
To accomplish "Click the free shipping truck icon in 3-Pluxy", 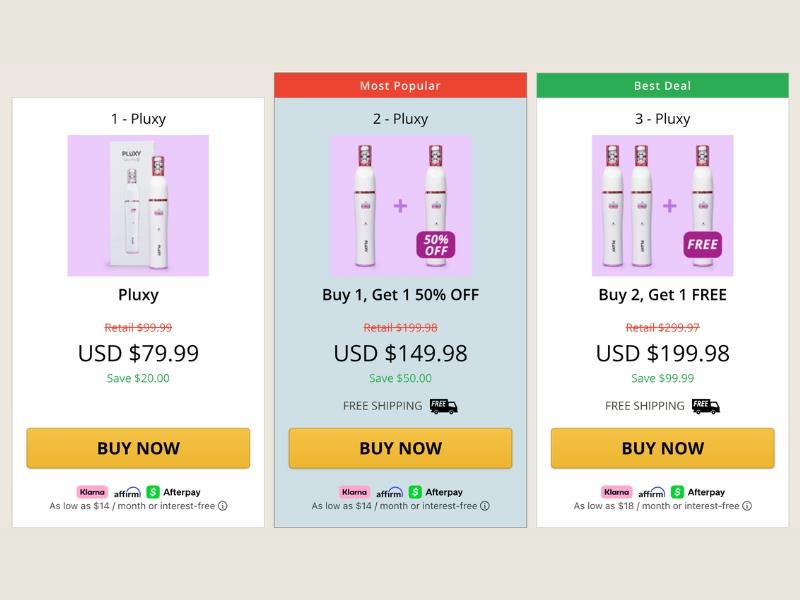I will click(706, 406).
